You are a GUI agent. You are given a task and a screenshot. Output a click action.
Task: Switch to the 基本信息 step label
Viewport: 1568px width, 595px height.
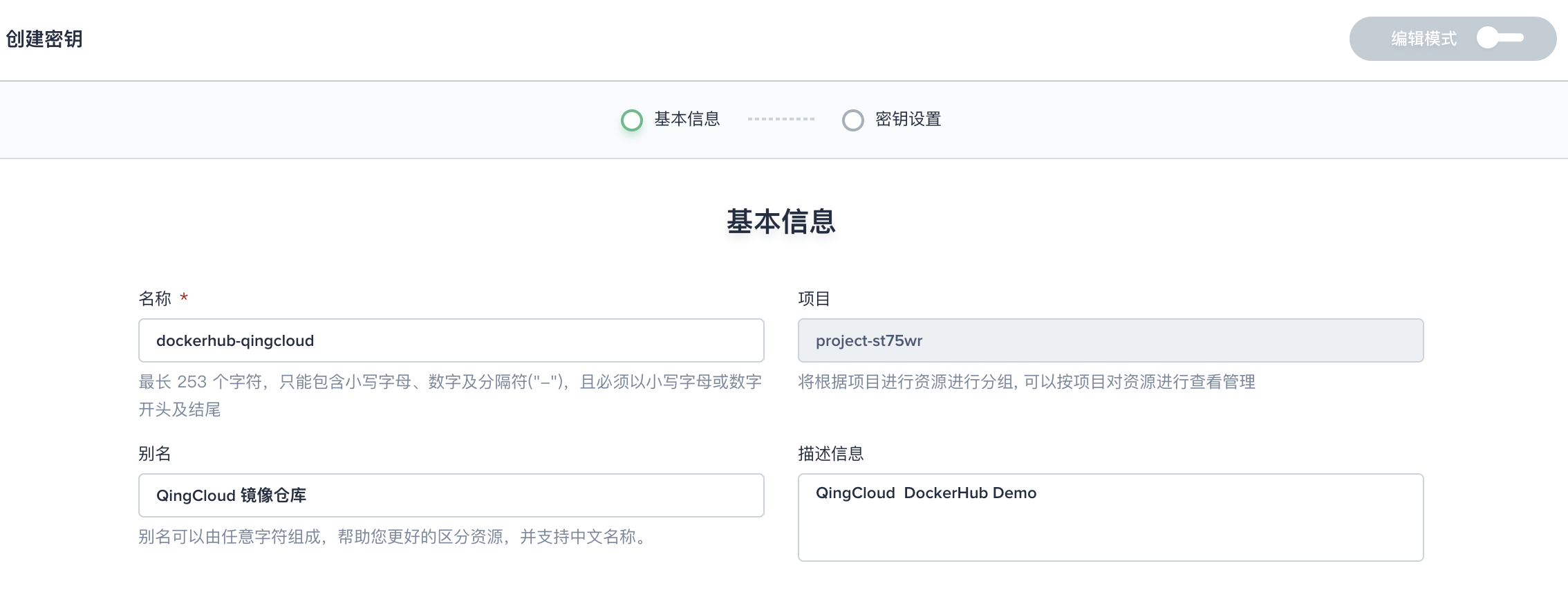point(687,120)
